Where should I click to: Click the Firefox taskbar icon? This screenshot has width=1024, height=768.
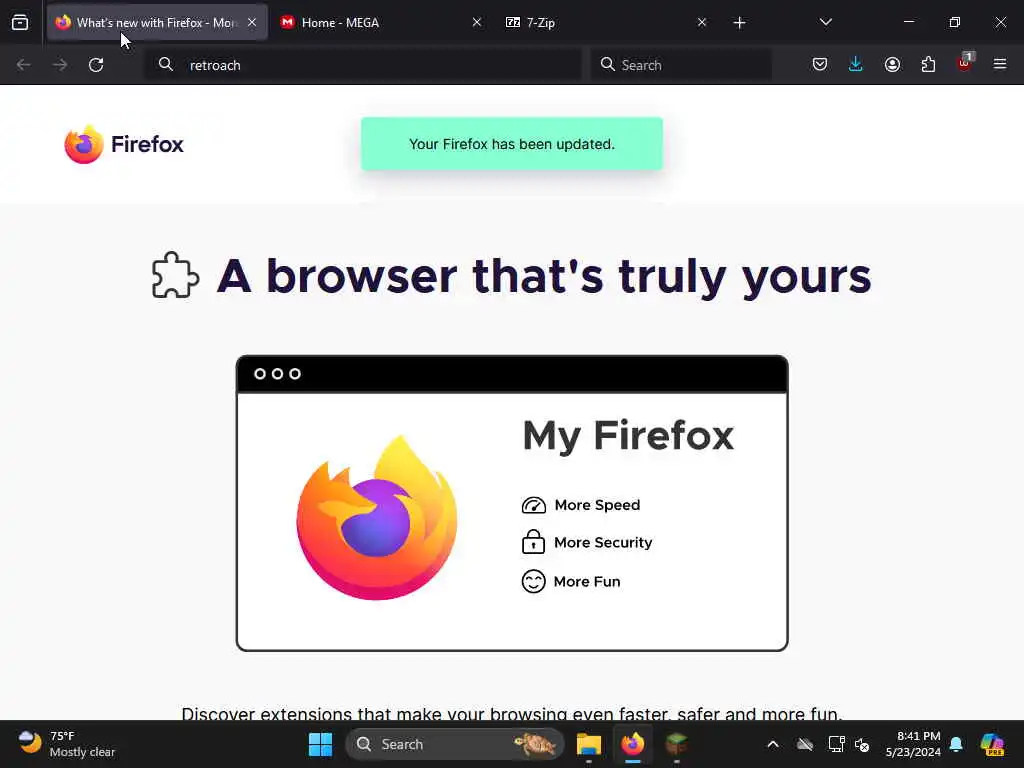point(632,744)
